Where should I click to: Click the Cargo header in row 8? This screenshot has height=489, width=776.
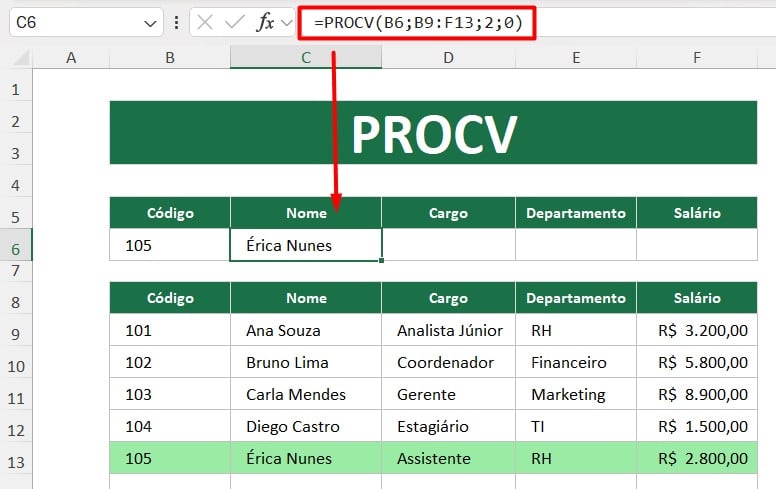448,298
